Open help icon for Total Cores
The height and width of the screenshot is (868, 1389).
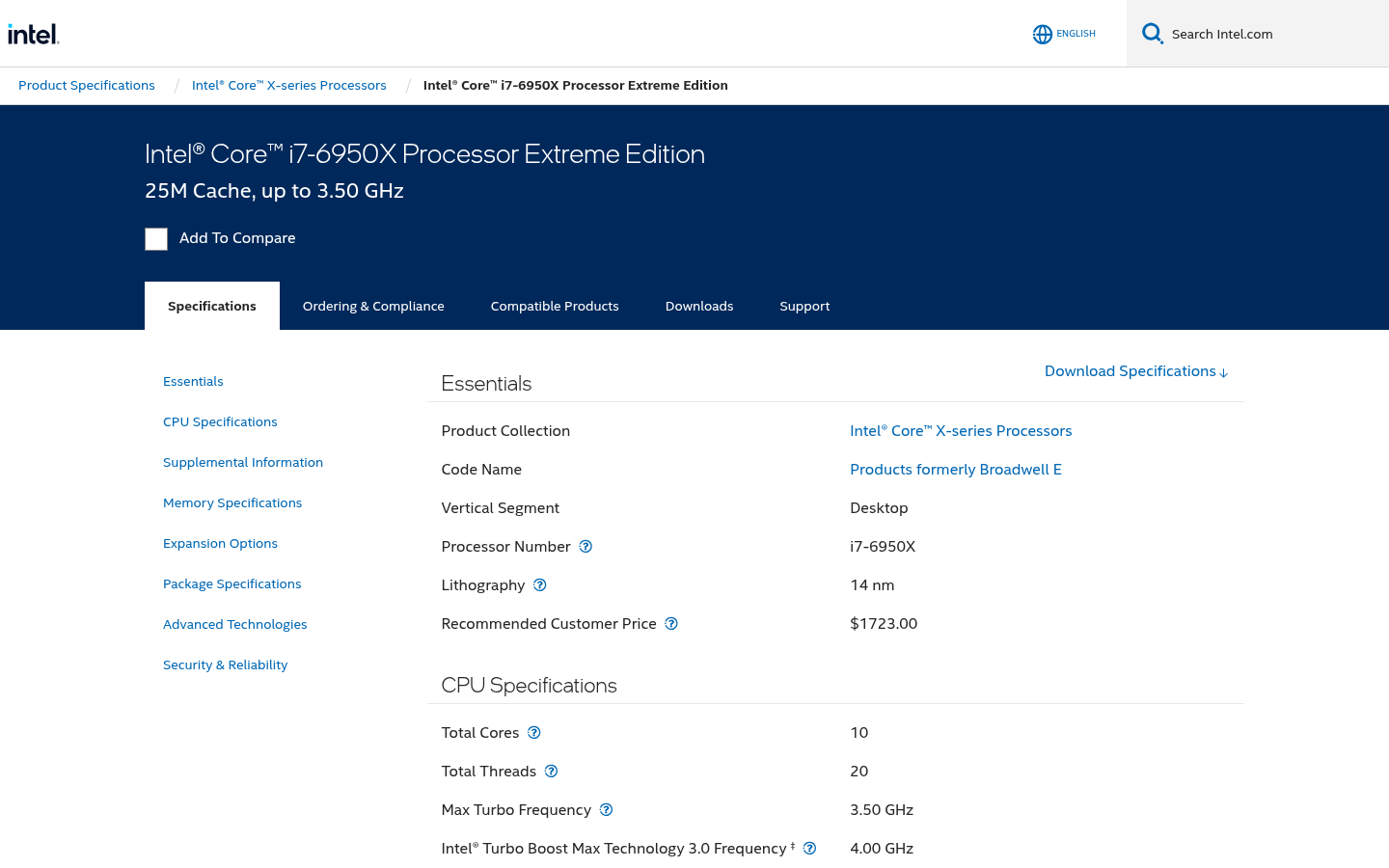pos(534,733)
